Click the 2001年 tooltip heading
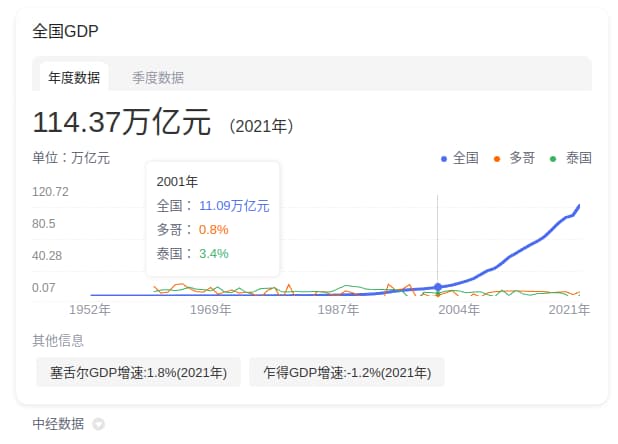 click(x=177, y=182)
